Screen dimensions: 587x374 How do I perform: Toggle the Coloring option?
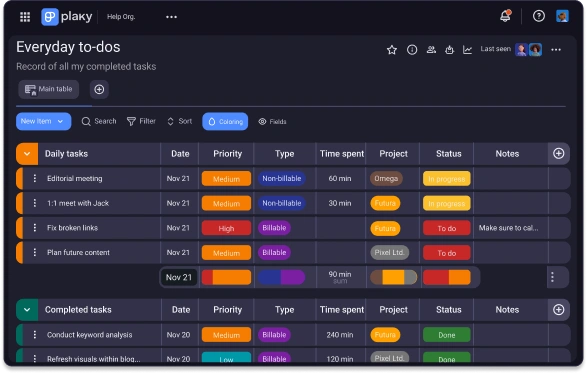(x=225, y=122)
